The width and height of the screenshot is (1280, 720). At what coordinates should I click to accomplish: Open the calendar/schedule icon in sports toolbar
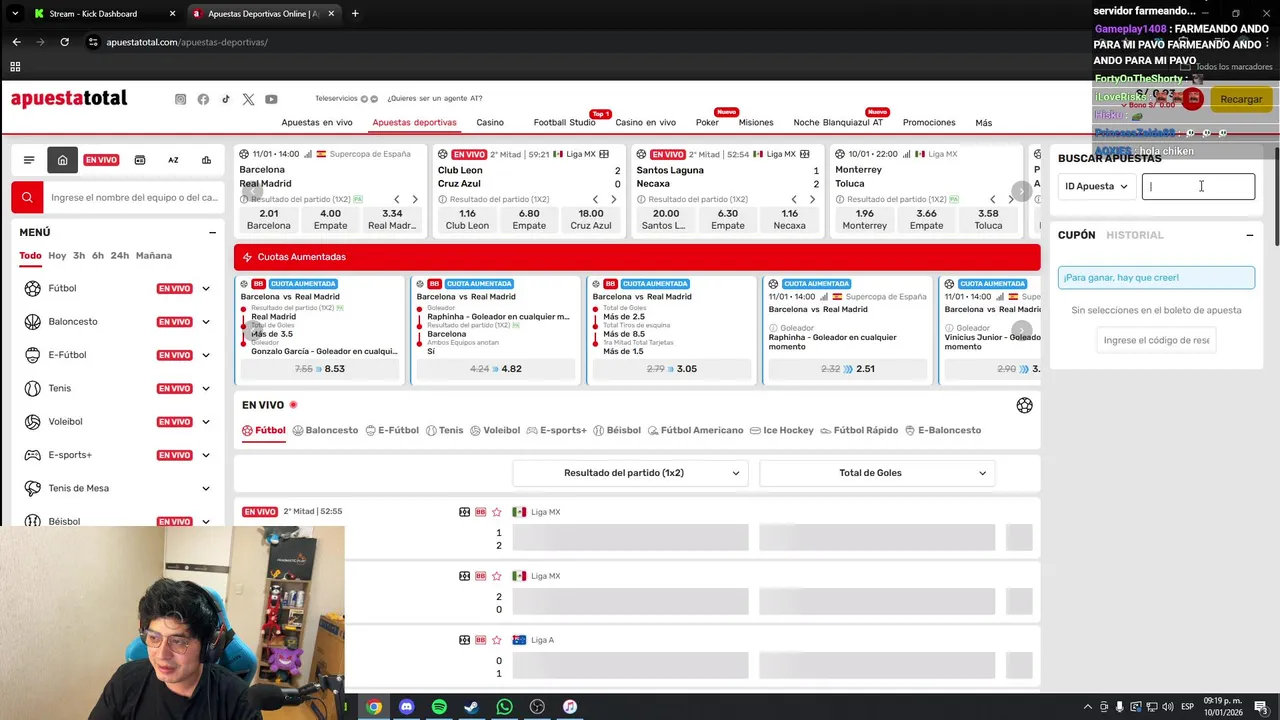140,160
